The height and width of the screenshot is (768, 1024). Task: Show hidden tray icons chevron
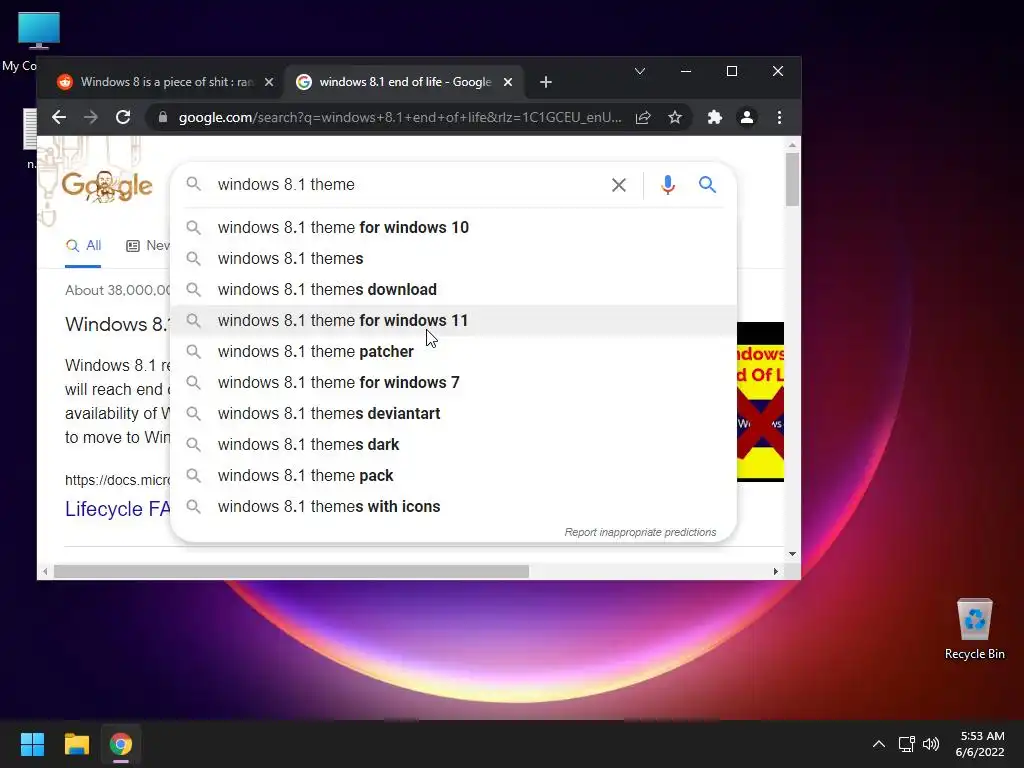pyautogui.click(x=879, y=744)
